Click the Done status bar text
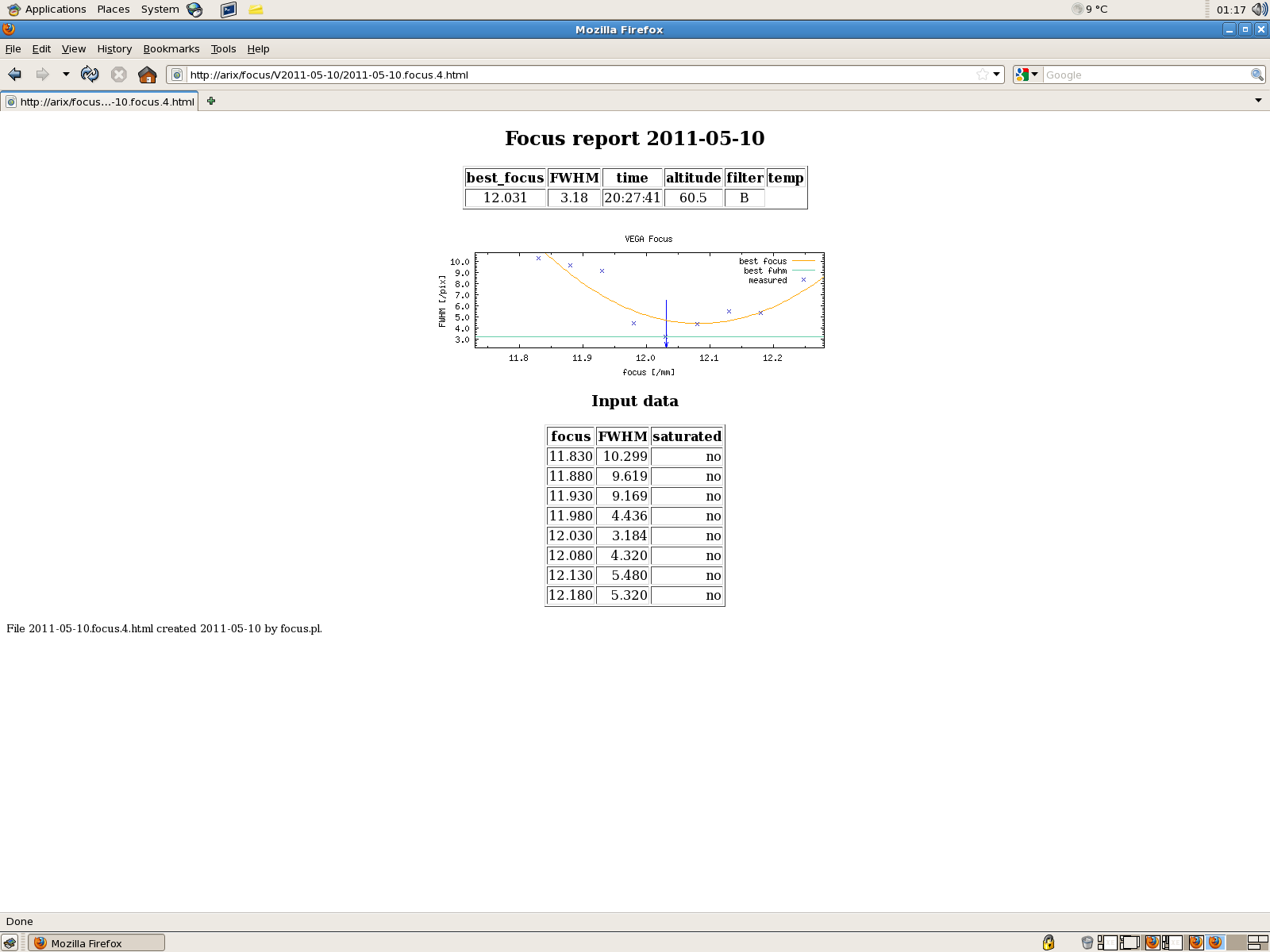This screenshot has height=952, width=1270. [20, 921]
